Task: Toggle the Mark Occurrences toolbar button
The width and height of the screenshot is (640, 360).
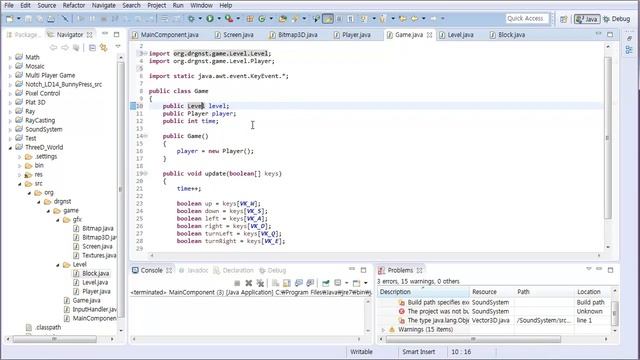Action: [328, 19]
